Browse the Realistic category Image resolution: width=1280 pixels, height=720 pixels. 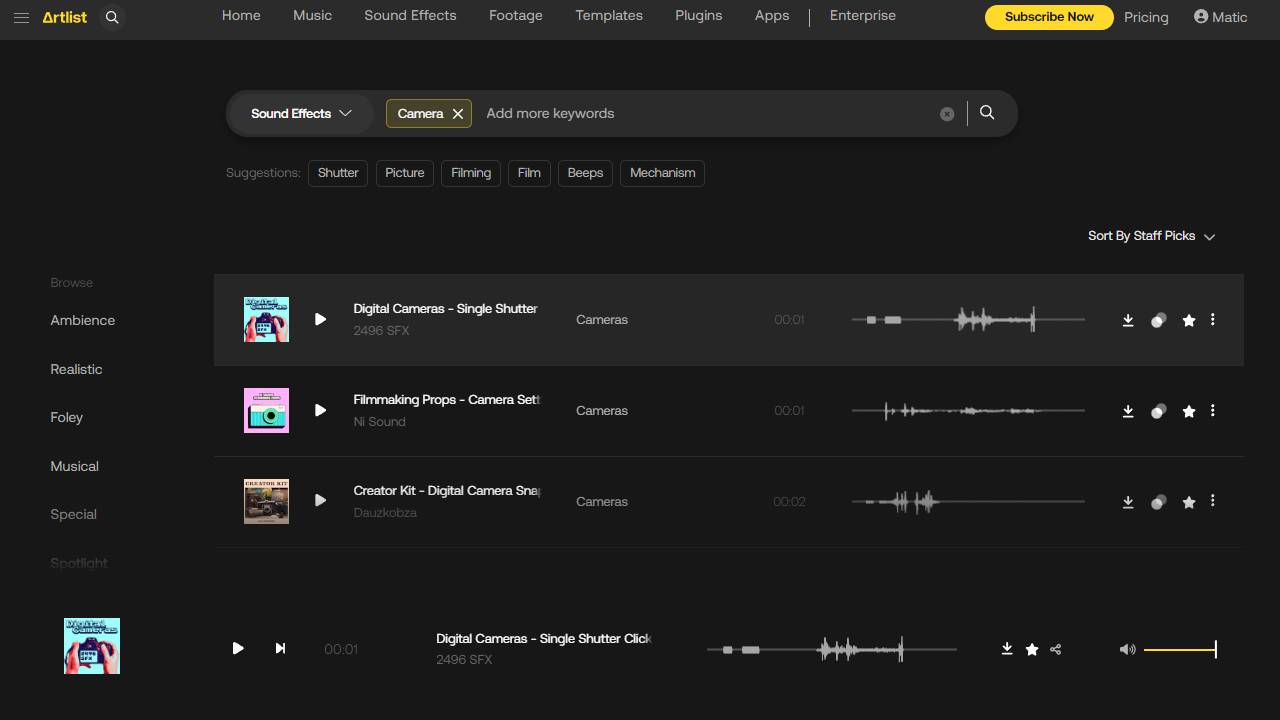[77, 369]
